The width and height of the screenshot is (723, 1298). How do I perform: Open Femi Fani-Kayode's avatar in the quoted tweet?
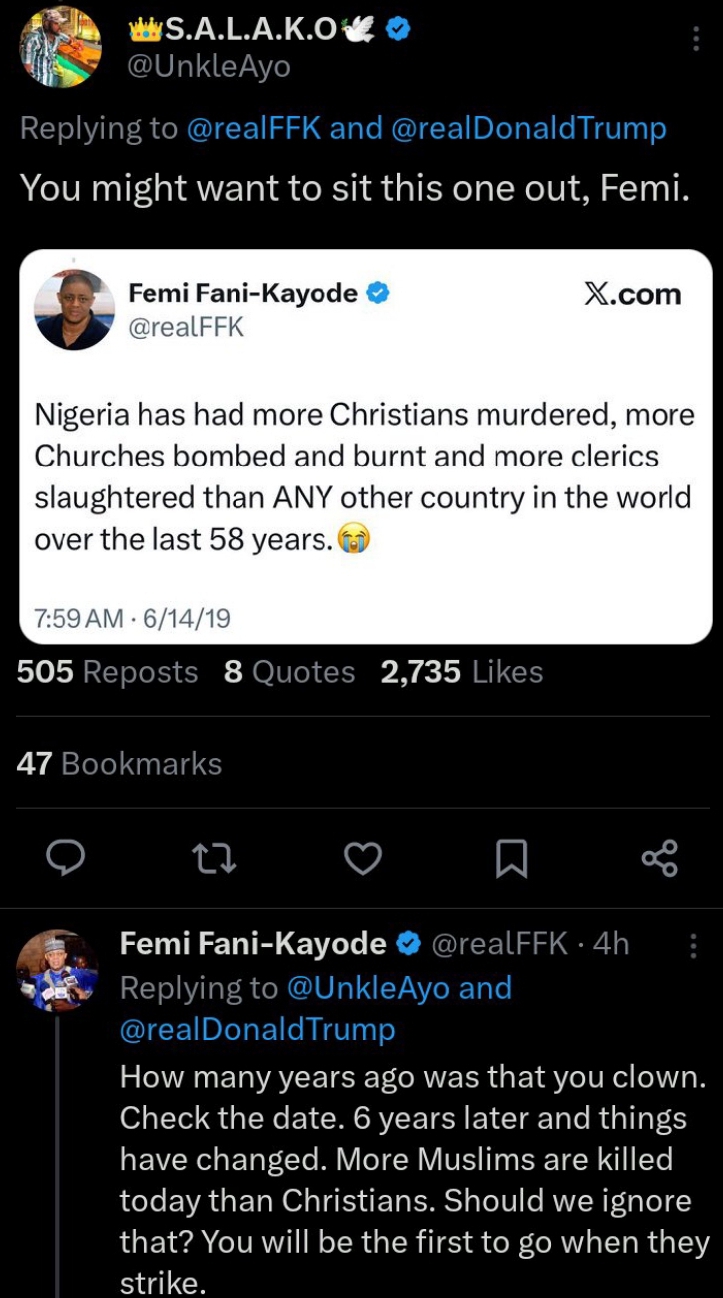(75, 310)
